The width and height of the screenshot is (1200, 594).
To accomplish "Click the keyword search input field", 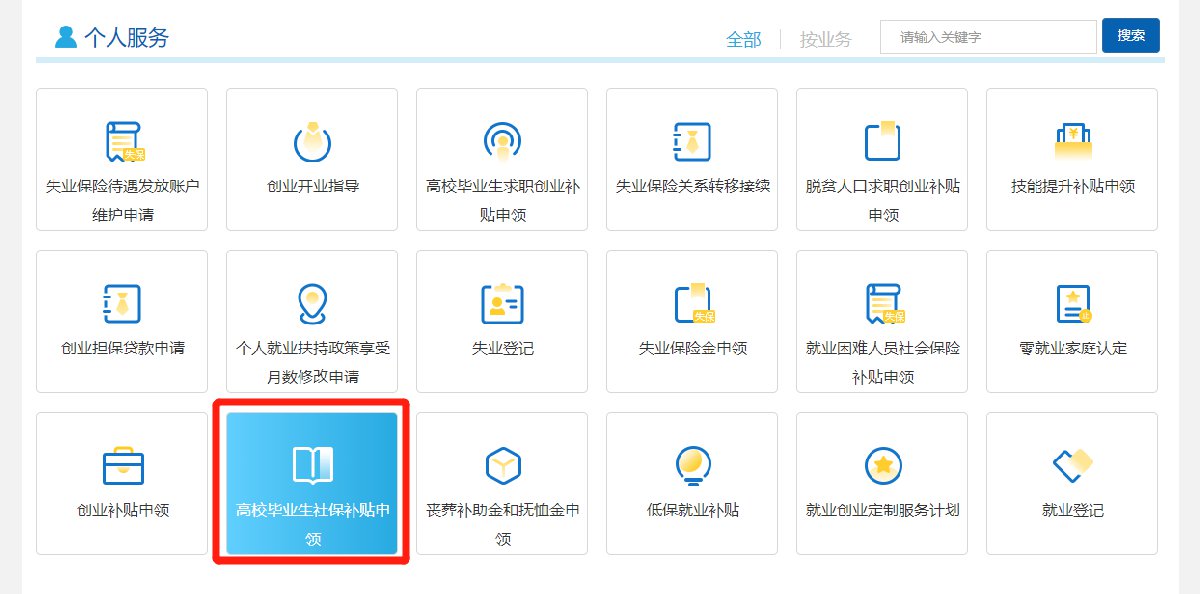I will point(988,37).
